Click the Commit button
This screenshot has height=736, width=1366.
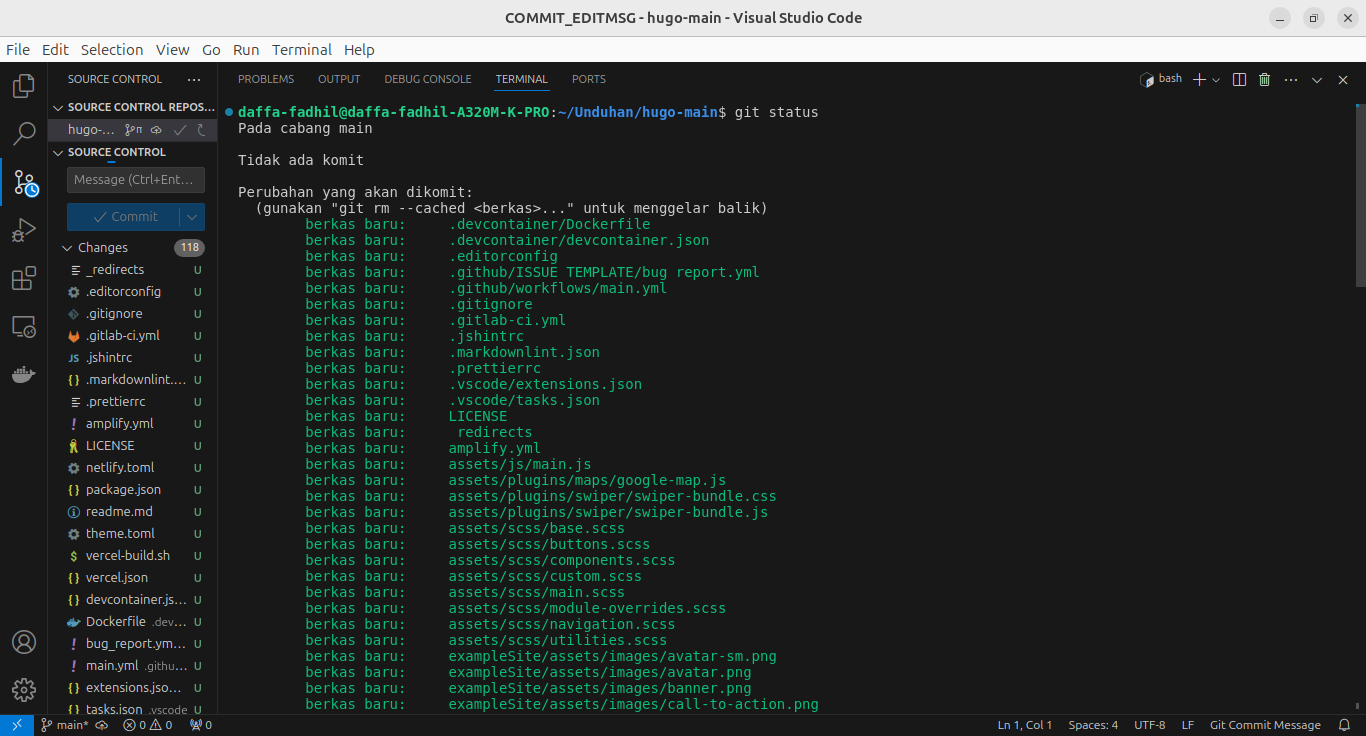click(124, 217)
